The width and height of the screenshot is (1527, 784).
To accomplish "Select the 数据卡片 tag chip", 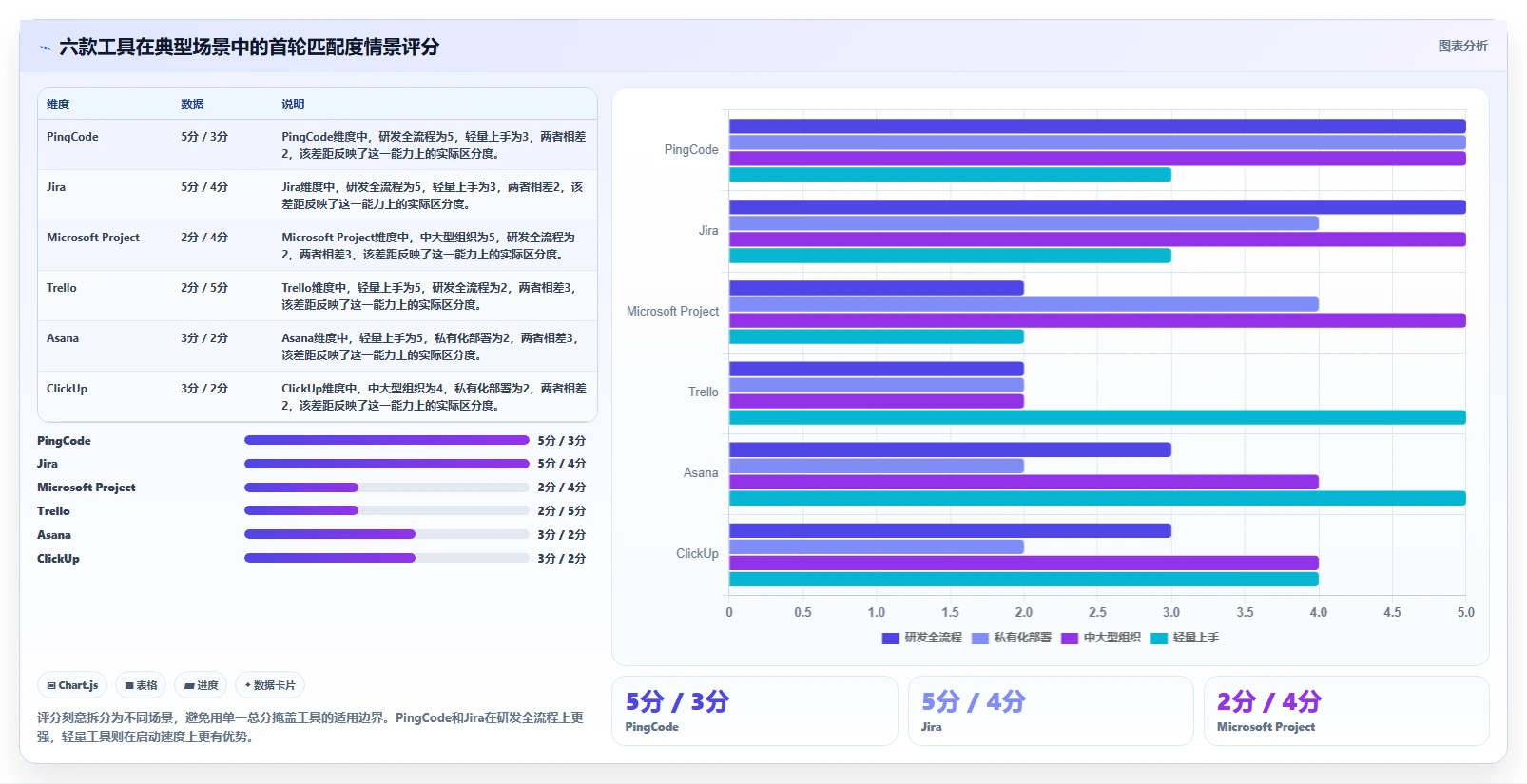I will click(x=270, y=685).
